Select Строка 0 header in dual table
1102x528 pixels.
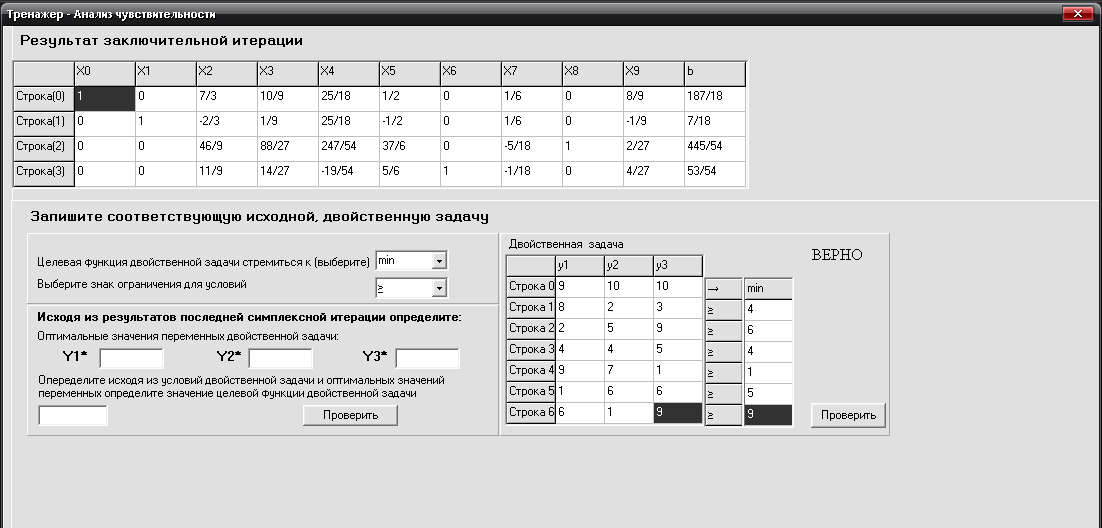[531, 287]
